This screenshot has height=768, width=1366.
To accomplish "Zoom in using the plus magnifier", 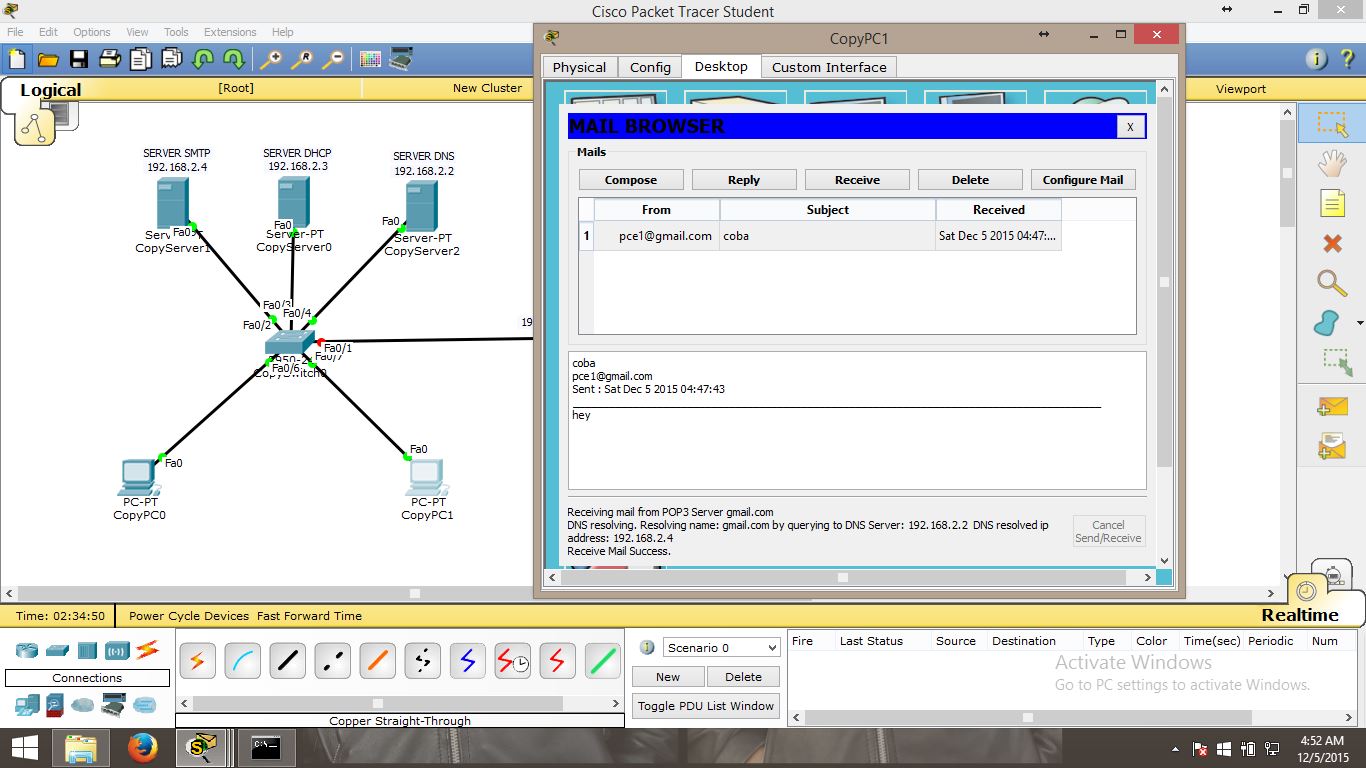I will (x=271, y=59).
